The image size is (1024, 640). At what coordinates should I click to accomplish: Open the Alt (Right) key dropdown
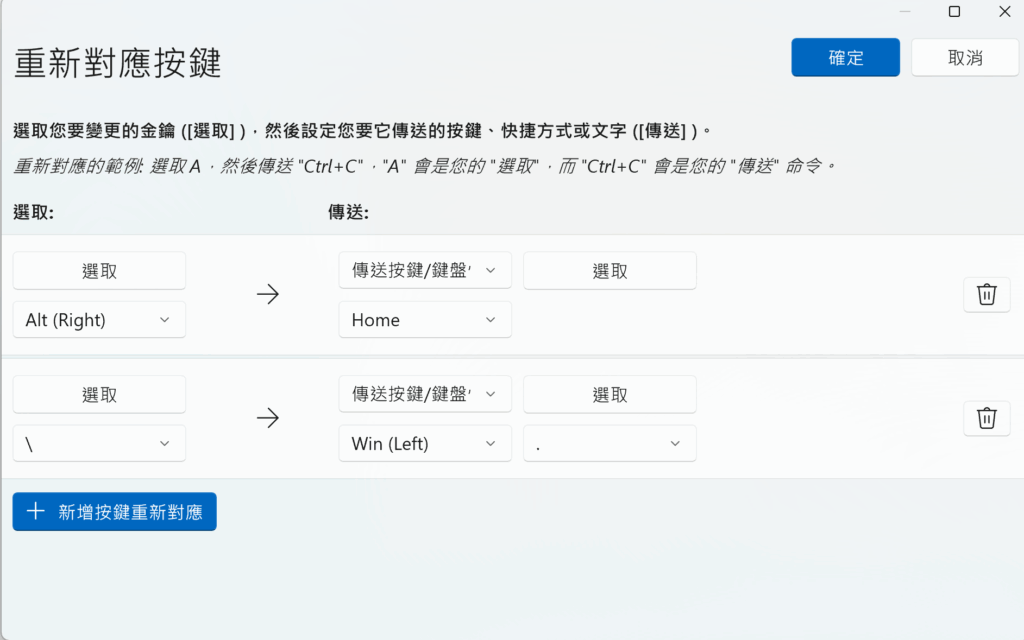(x=99, y=320)
